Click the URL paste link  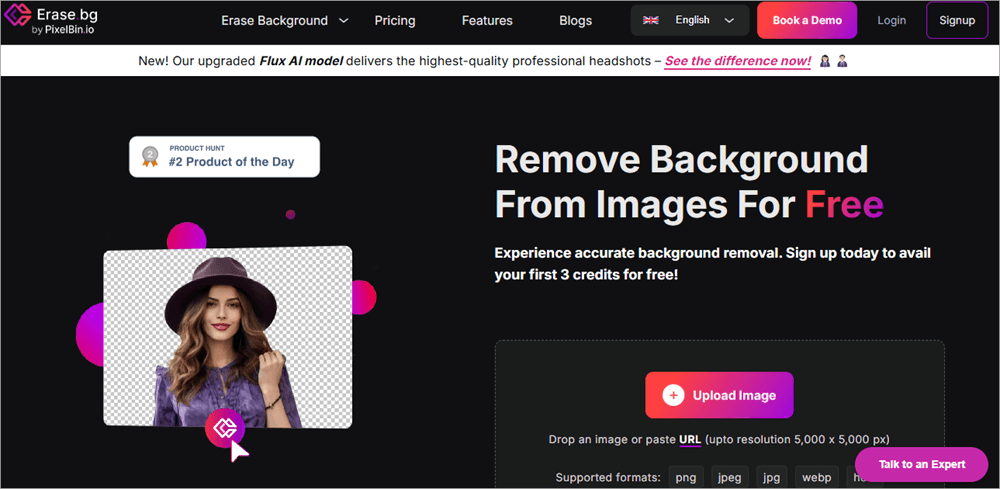coord(690,439)
